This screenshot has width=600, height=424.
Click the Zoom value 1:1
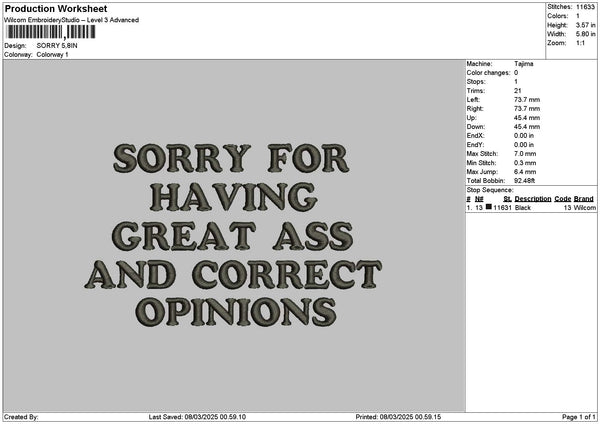point(580,43)
